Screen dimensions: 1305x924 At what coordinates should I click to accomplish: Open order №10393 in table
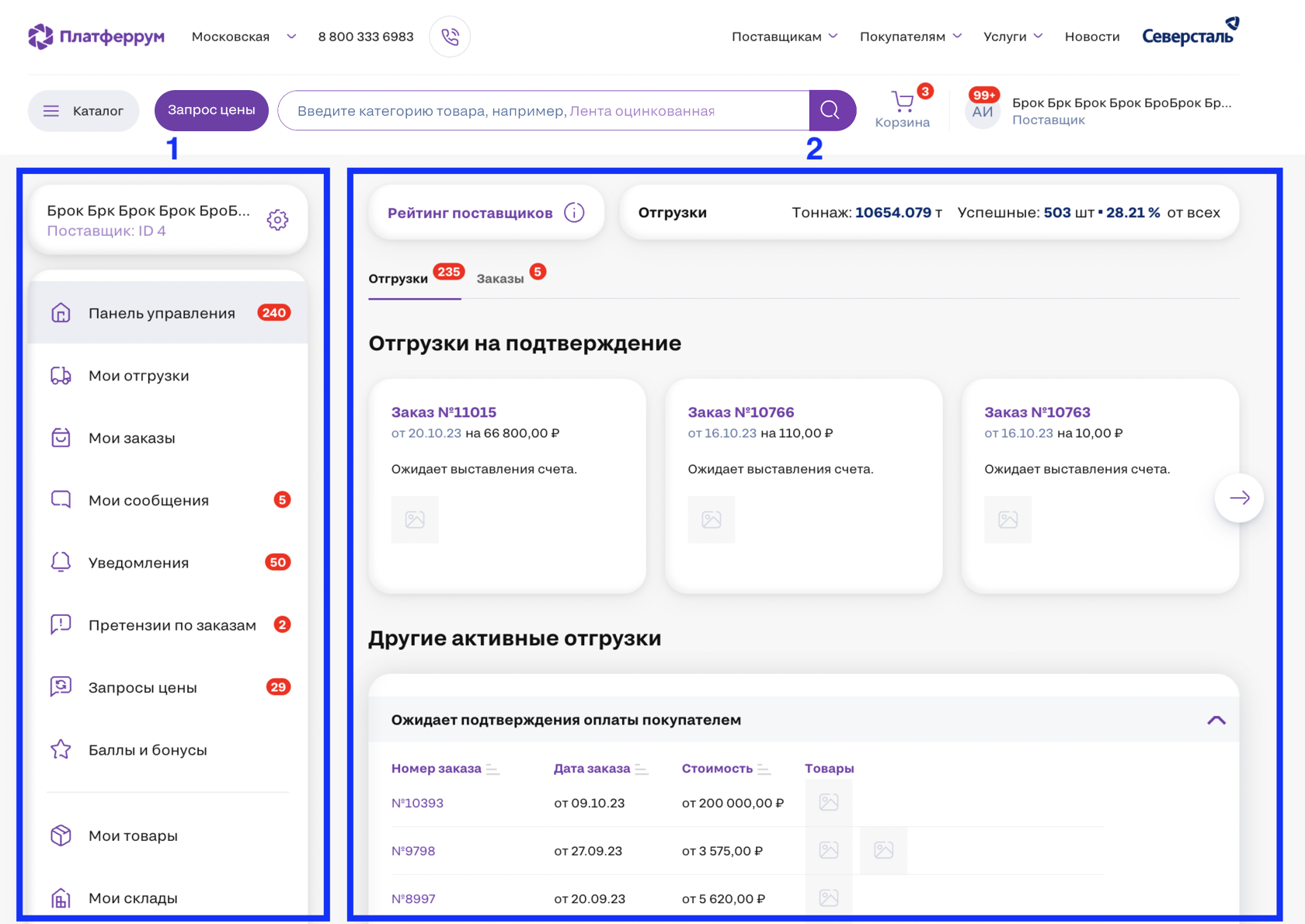417,803
